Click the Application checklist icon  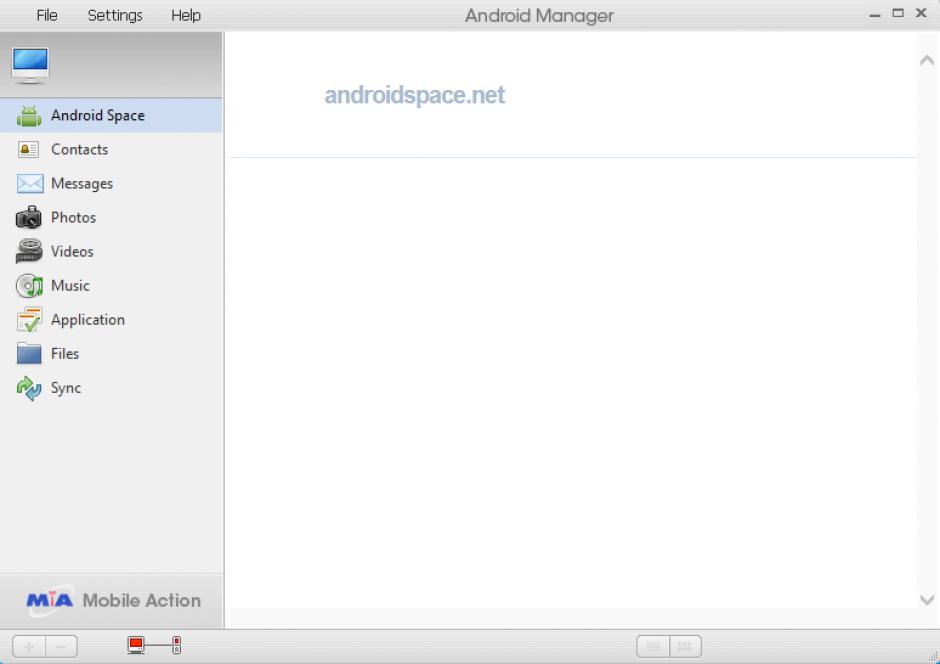(29, 319)
